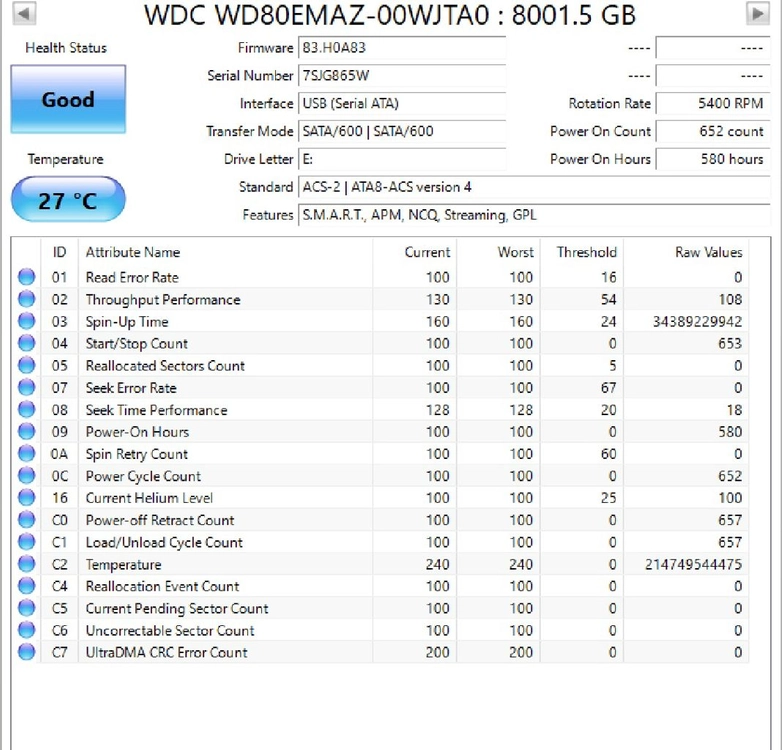Screen dimensions: 782x750
Task: Click status icon for Load/Unload Cycle Count
Action: [x=26, y=542]
